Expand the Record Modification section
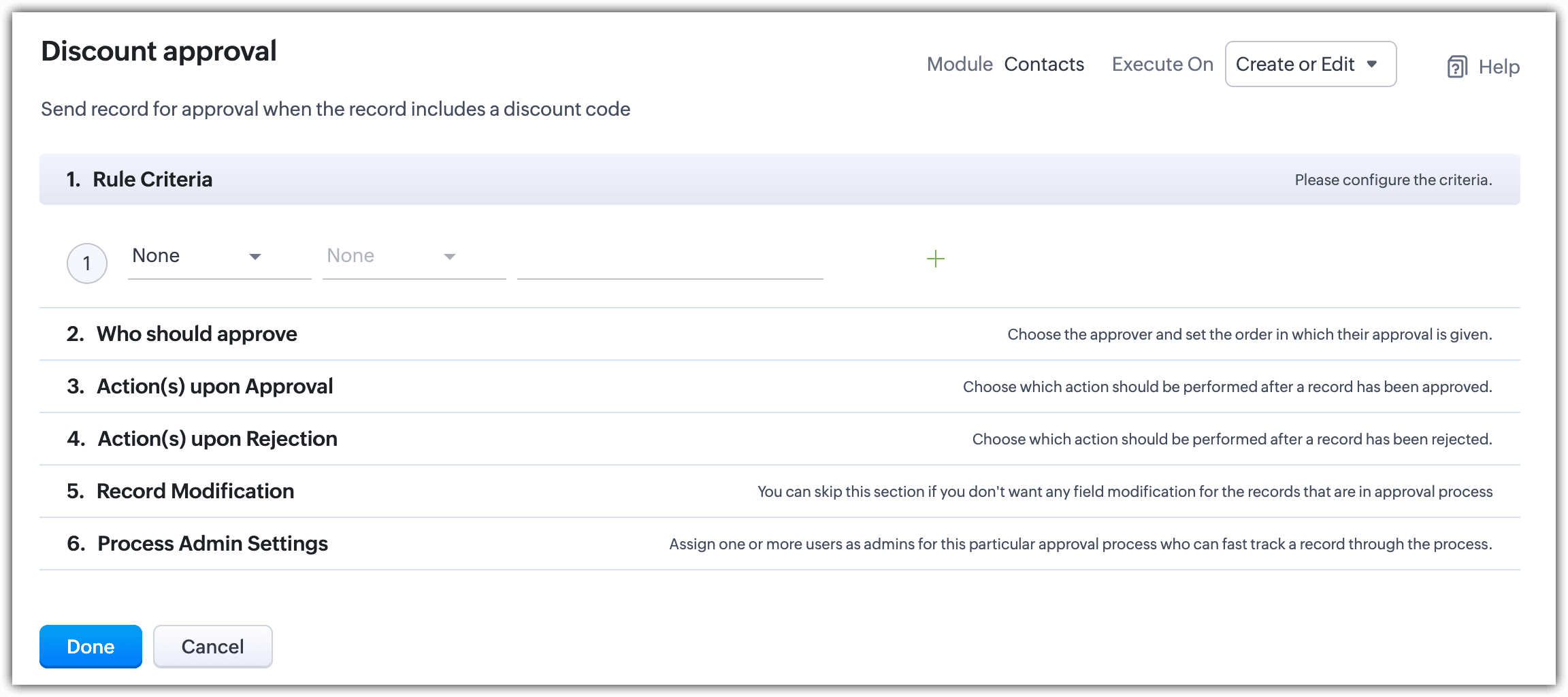Viewport: 1568px width, 697px height. click(195, 491)
